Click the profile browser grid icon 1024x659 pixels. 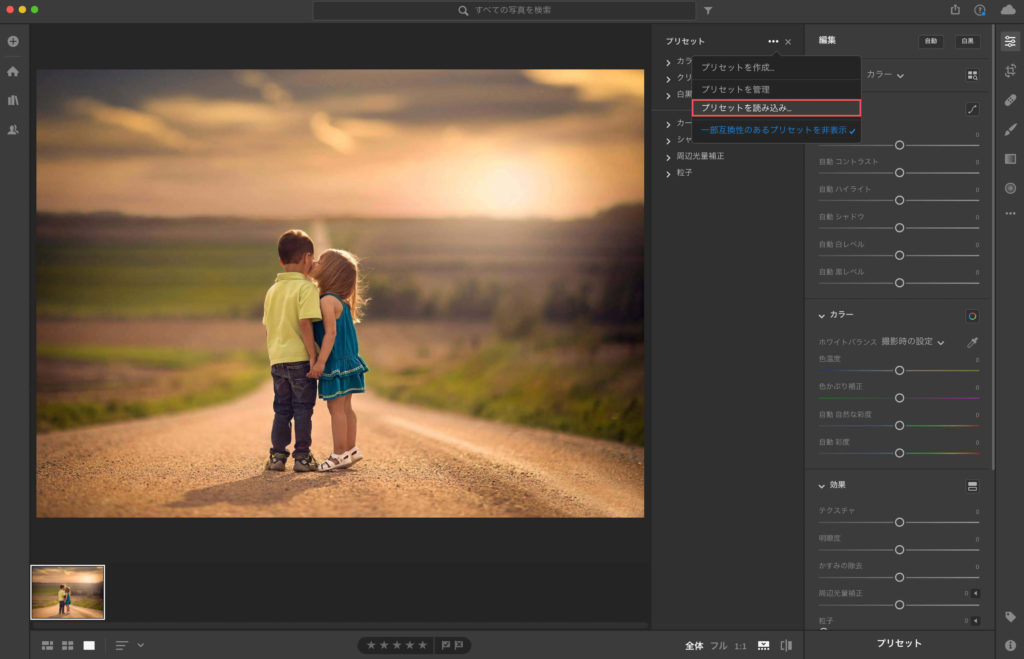972,75
